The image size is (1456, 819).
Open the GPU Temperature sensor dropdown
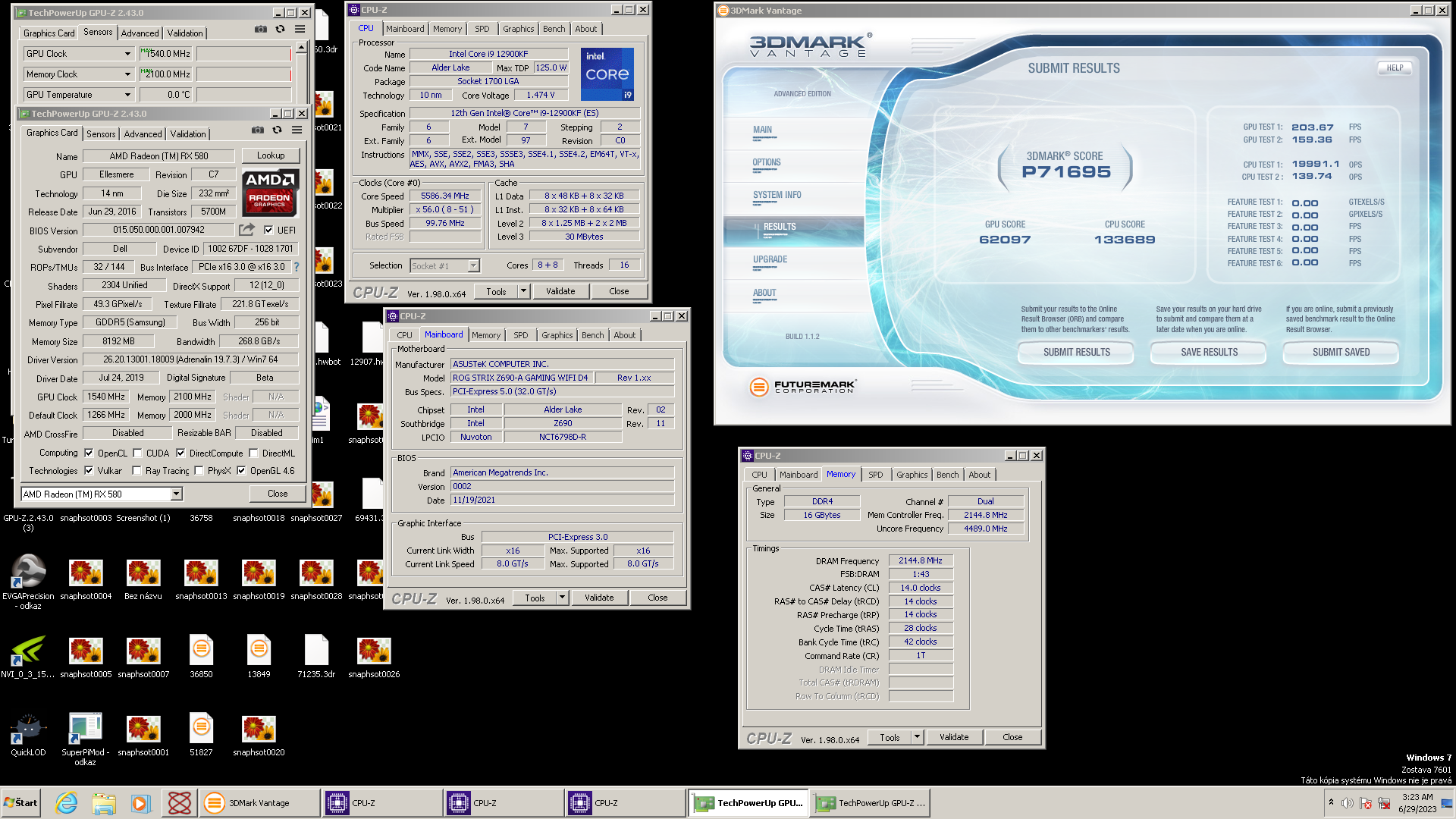[127, 95]
